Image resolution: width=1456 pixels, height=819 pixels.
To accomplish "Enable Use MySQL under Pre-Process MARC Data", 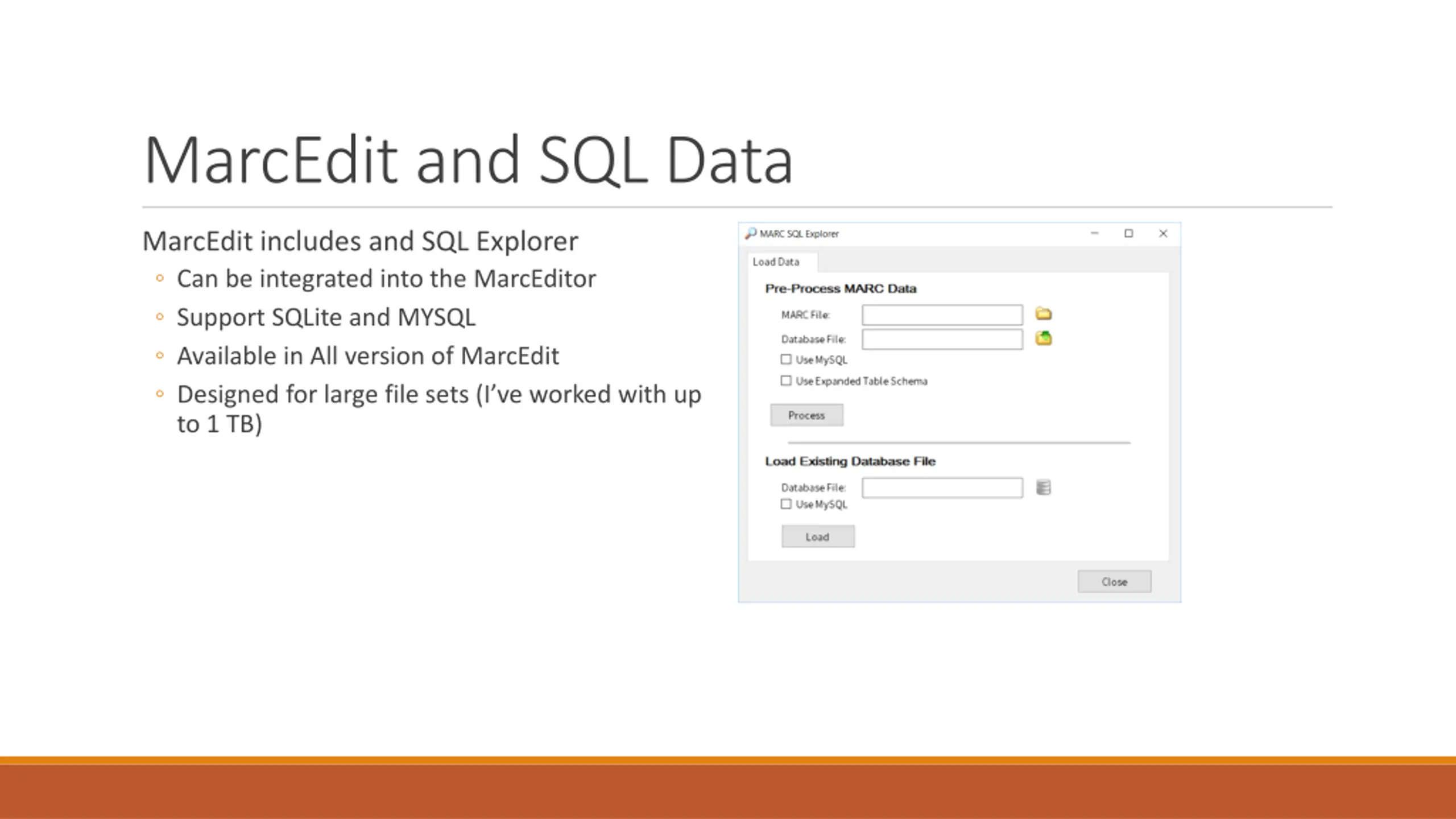I will tap(786, 359).
